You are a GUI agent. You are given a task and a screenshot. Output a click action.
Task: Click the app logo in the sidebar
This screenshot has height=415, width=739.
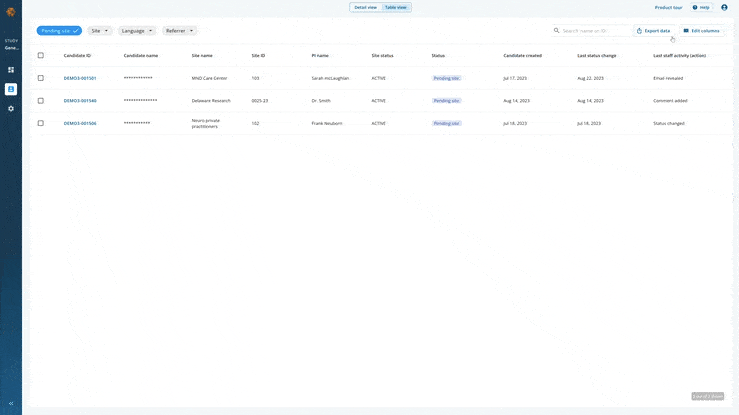tap(11, 12)
